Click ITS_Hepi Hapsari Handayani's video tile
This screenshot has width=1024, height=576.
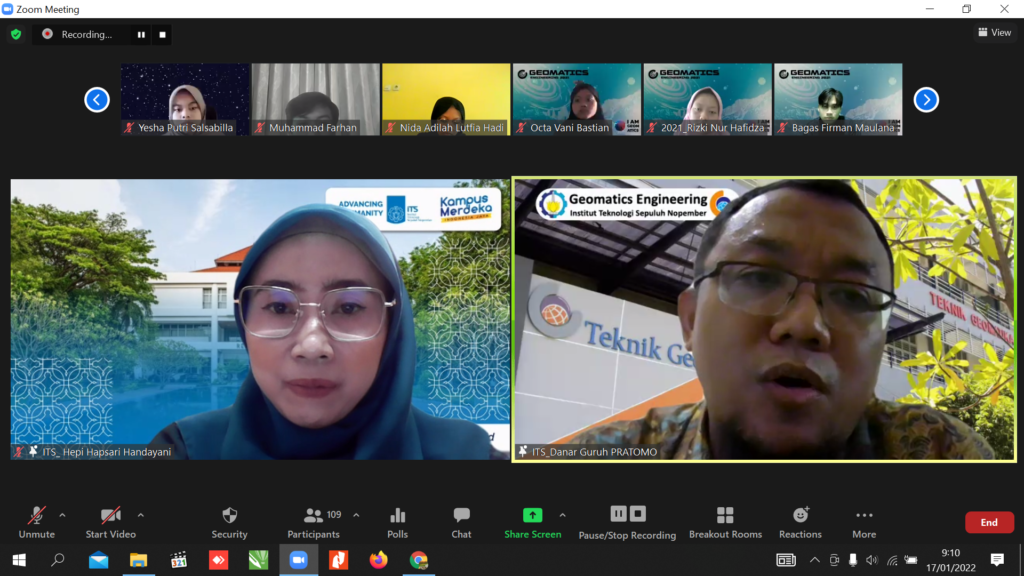260,319
